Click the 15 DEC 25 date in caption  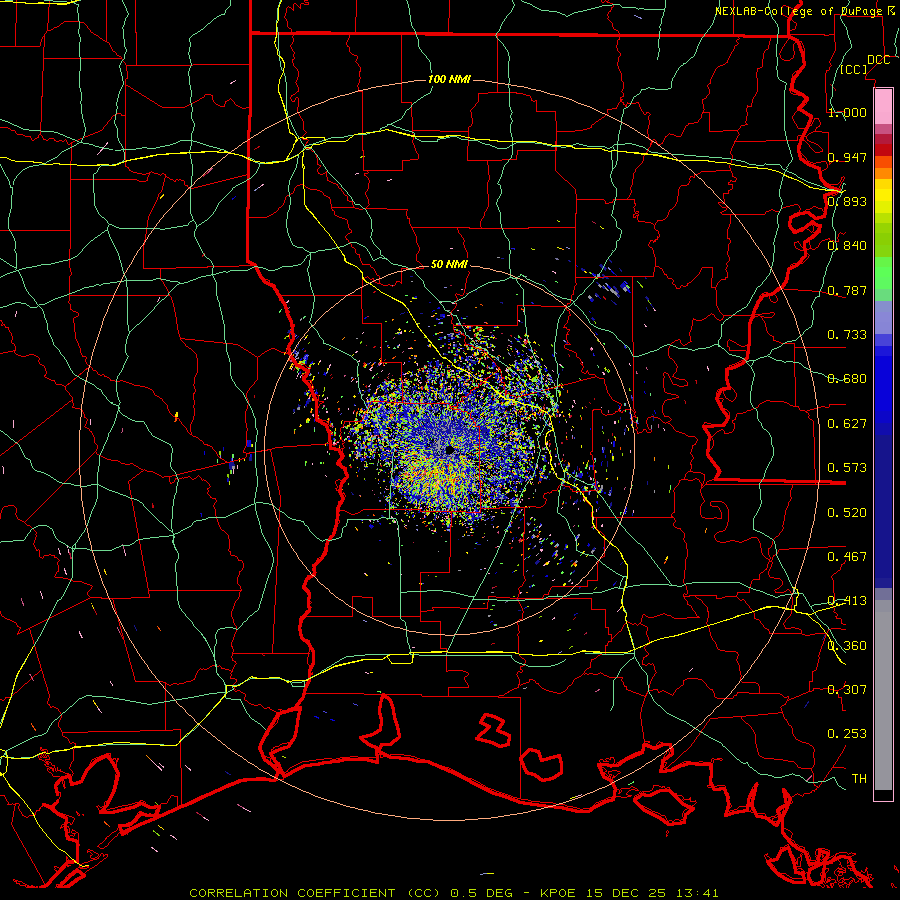(x=626, y=893)
